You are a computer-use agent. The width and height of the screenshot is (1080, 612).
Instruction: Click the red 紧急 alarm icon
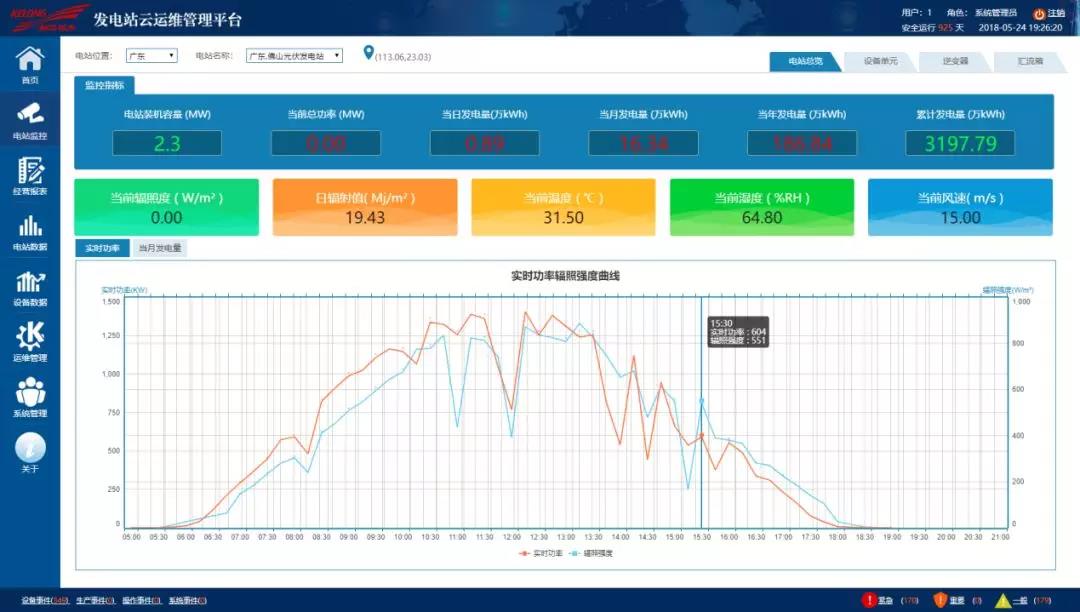(x=868, y=600)
